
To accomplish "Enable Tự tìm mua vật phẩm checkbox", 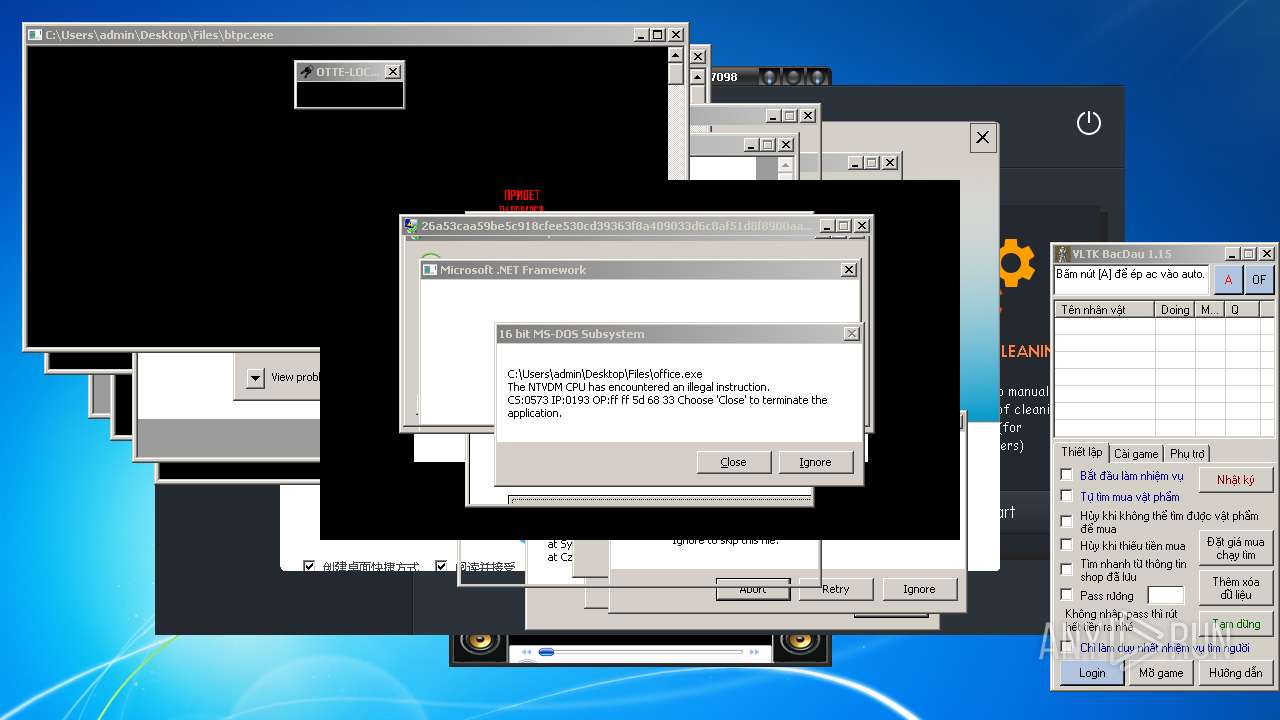I will 1067,495.
